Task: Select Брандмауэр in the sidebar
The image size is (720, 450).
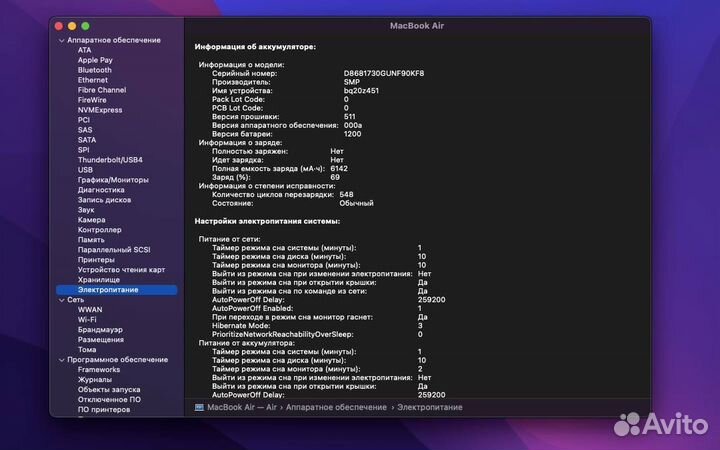Action: [100, 330]
